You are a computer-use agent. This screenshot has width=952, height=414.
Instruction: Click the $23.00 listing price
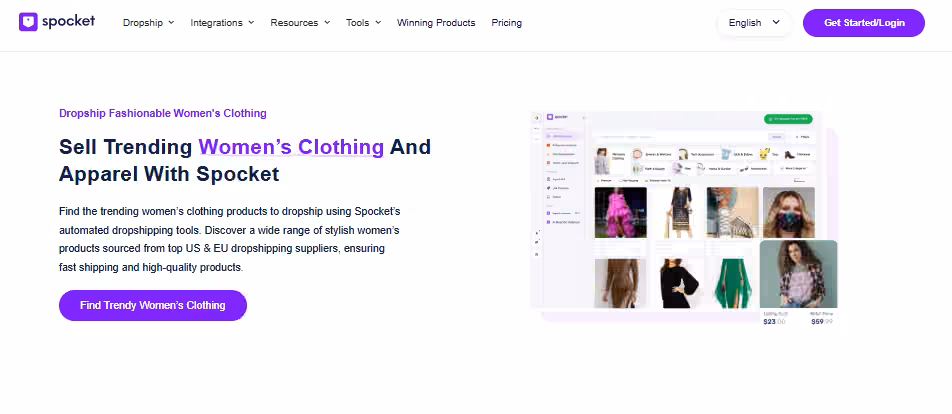(774, 322)
